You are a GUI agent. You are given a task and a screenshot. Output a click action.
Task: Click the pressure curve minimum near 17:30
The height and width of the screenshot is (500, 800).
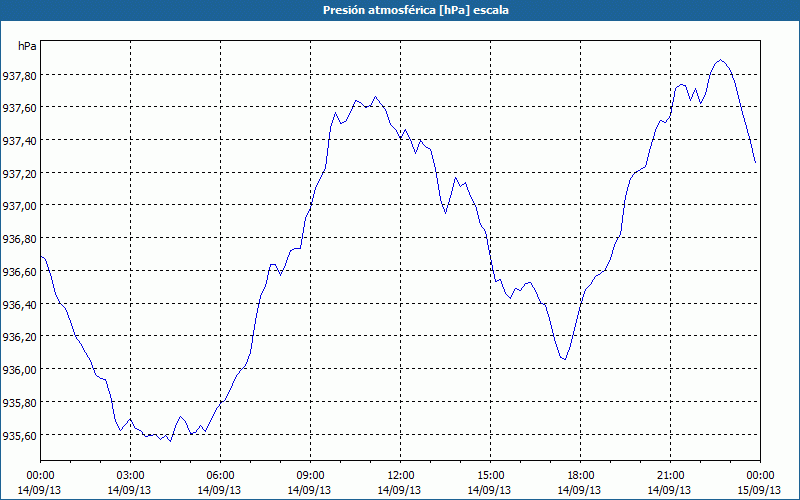(565, 359)
